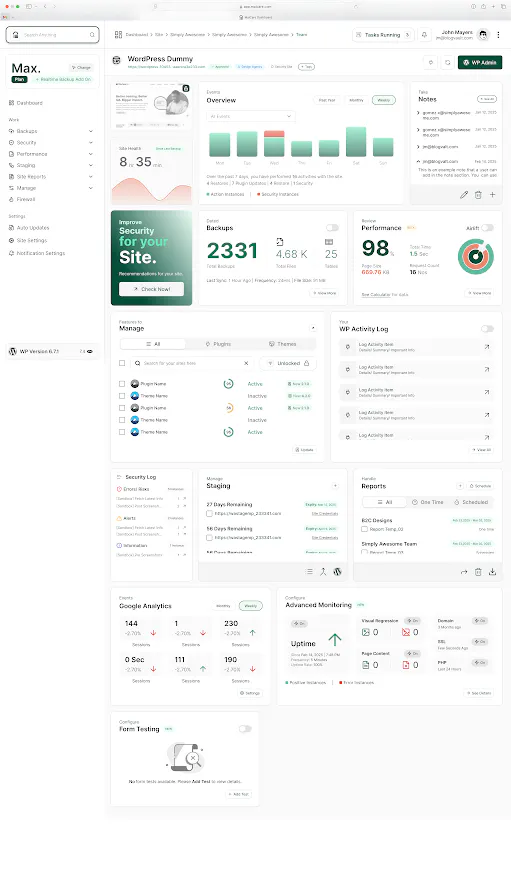This screenshot has width=511, height=876.
Task: Share report with the forward arrow icon
Action: point(464,572)
